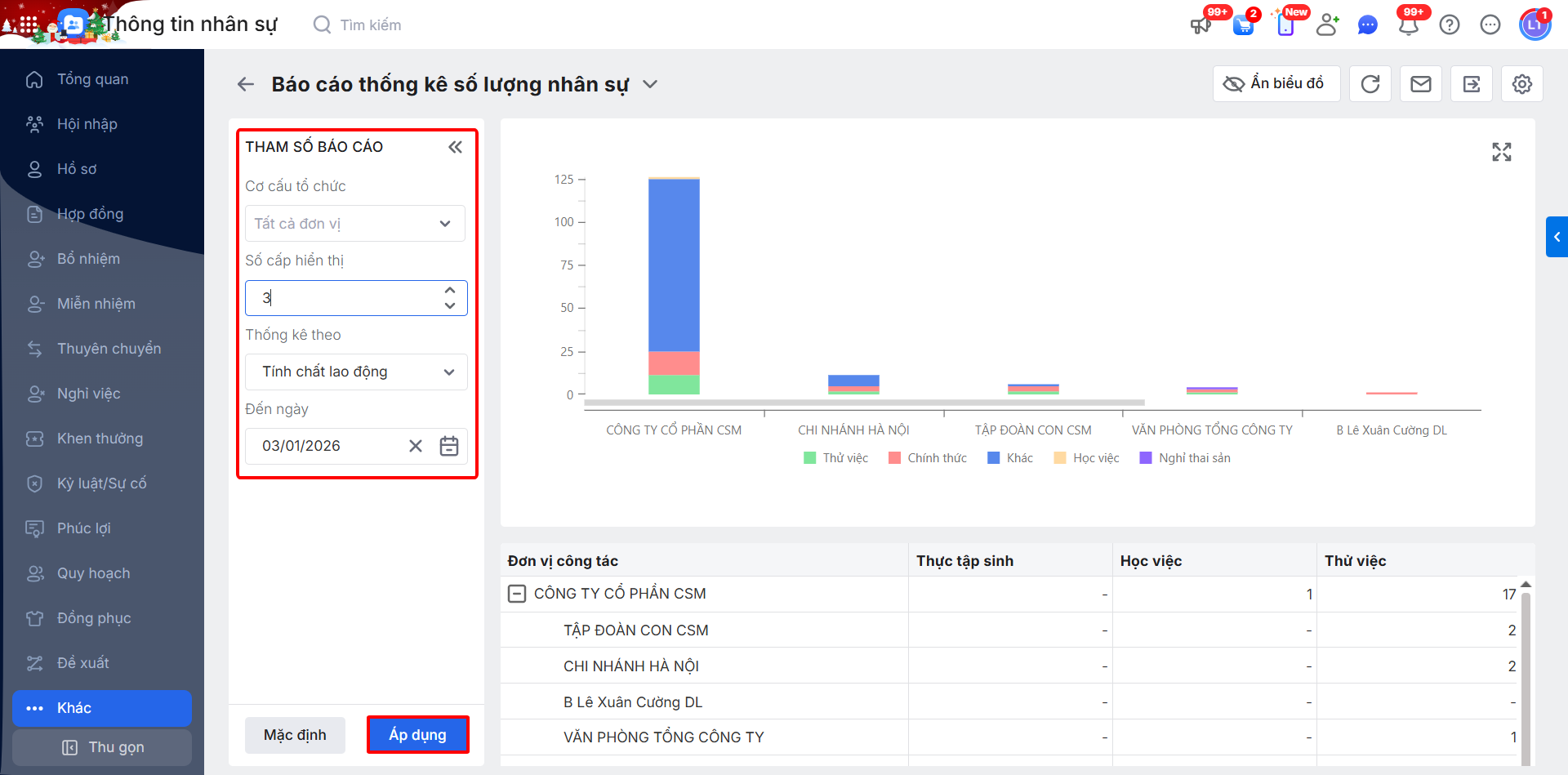This screenshot has height=775, width=1568.
Task: Increase the Số cấp hiển thị value
Action: click(450, 291)
